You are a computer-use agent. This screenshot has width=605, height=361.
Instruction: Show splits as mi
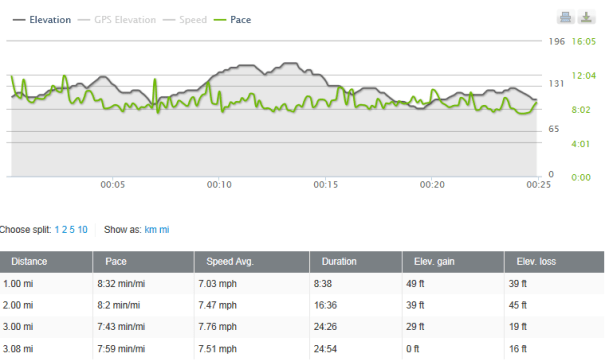pyautogui.click(x=164, y=230)
